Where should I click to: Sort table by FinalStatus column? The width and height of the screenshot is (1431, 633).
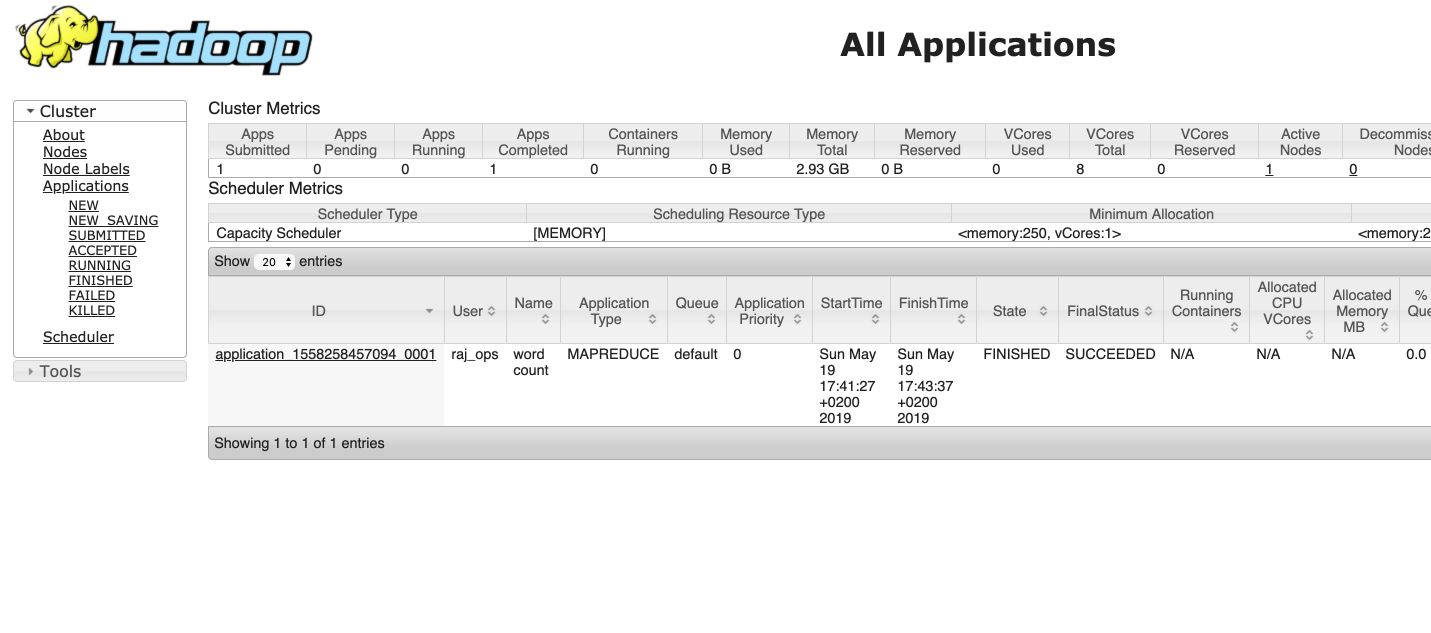click(x=1111, y=311)
